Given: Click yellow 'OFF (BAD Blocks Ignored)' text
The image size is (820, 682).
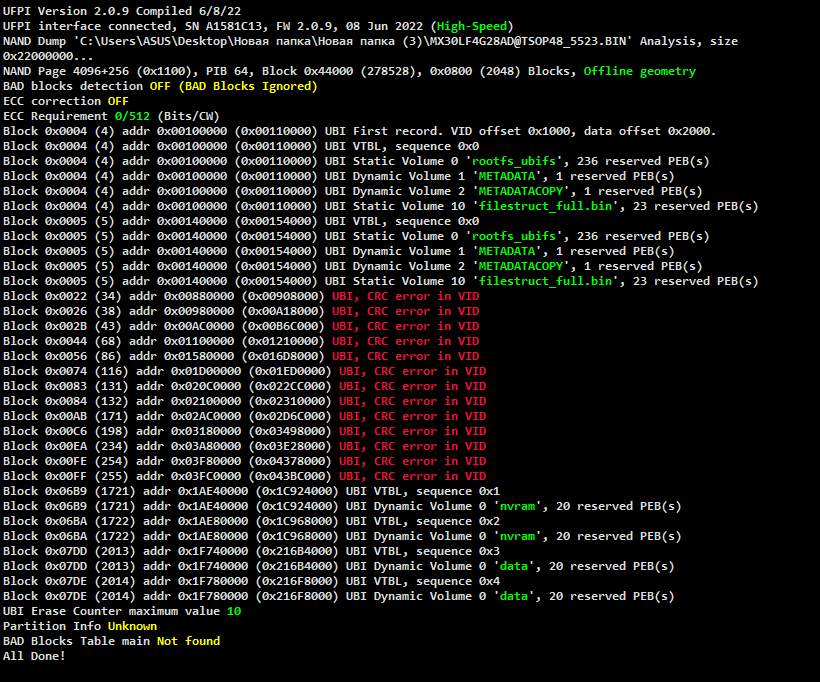Looking at the screenshot, I should (233, 86).
